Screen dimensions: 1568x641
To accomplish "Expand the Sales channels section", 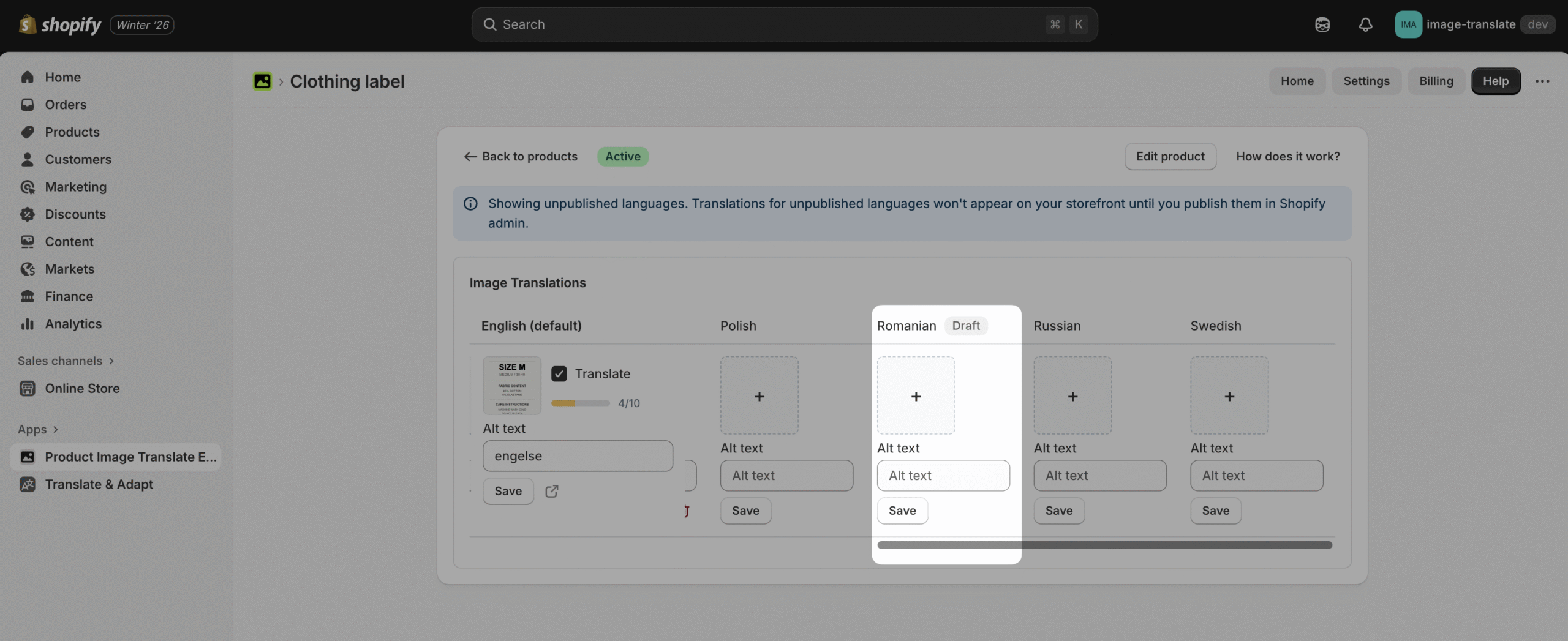I will click(111, 361).
